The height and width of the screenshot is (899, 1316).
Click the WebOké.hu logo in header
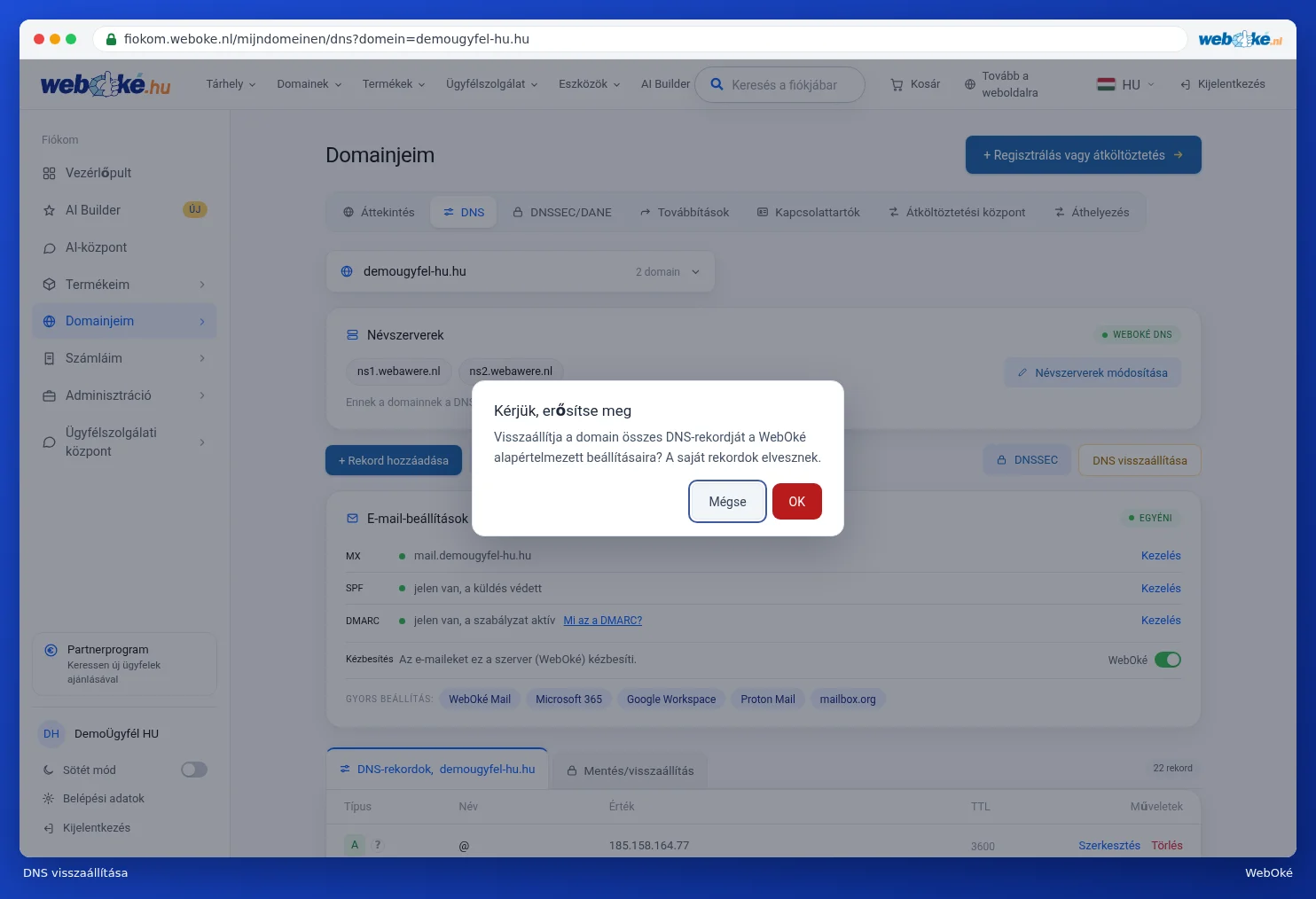106,84
